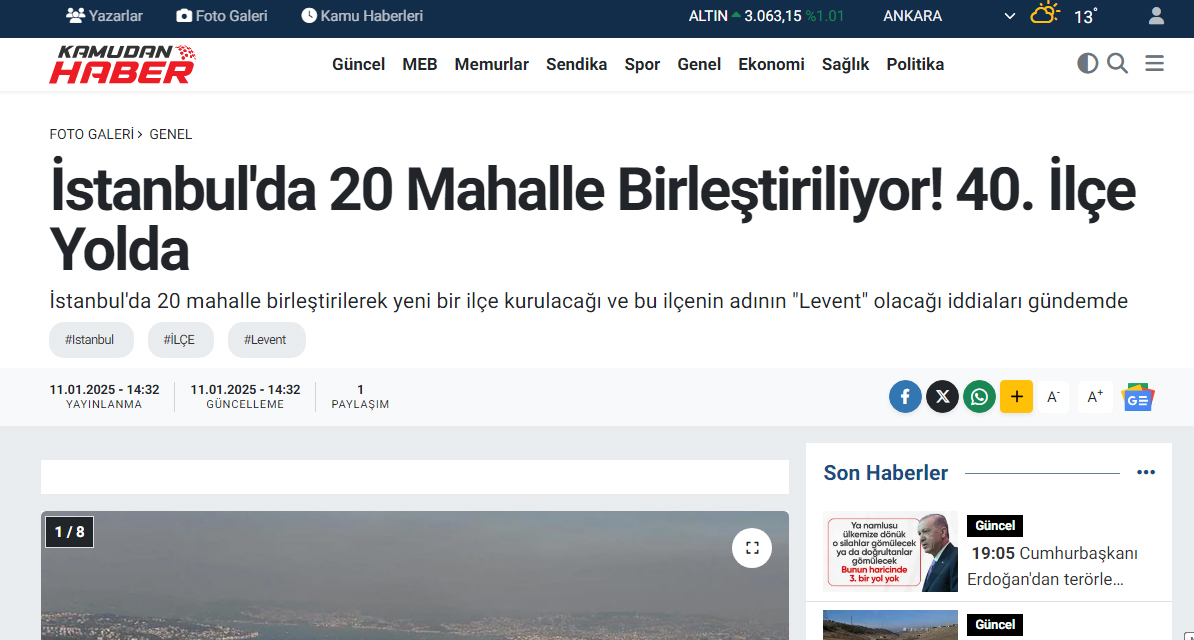
Task: Open Foto Galeri from top bar
Action: click(222, 16)
